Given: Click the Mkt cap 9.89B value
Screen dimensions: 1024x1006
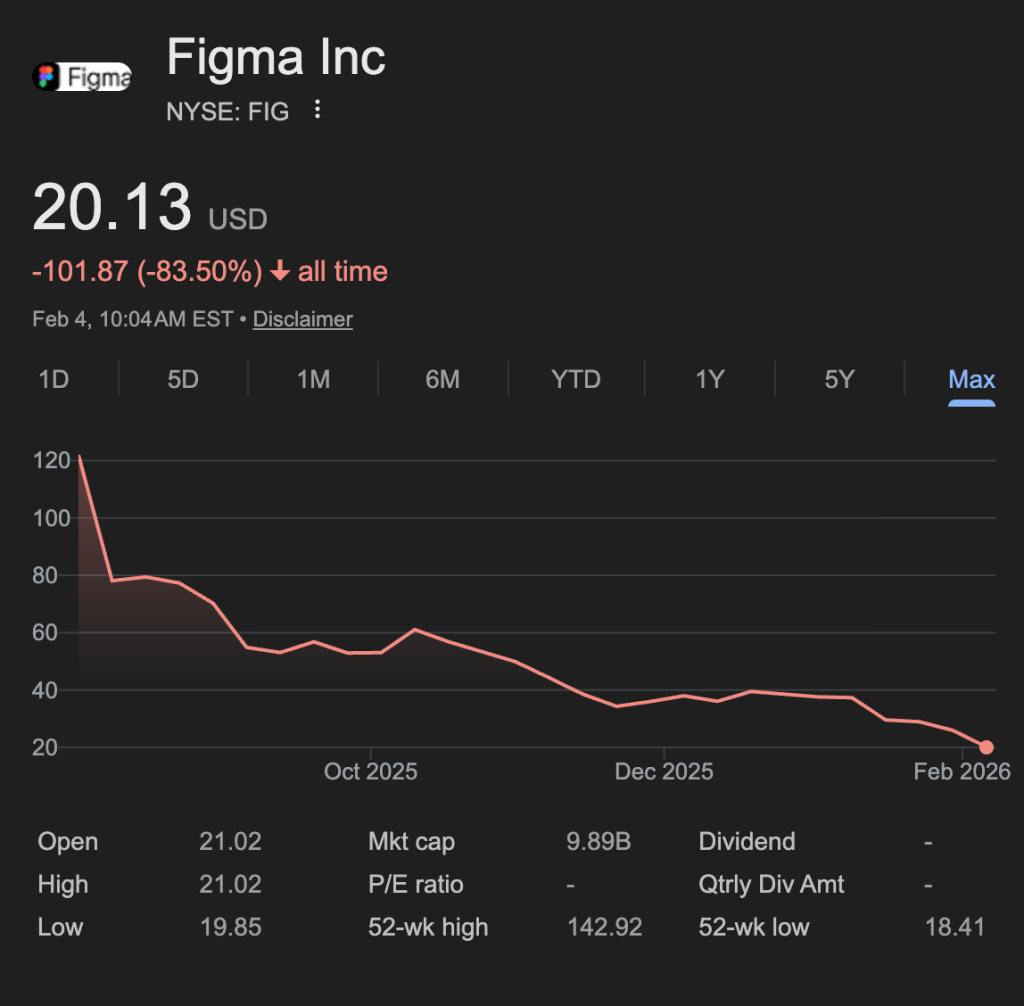Looking at the screenshot, I should [598, 842].
